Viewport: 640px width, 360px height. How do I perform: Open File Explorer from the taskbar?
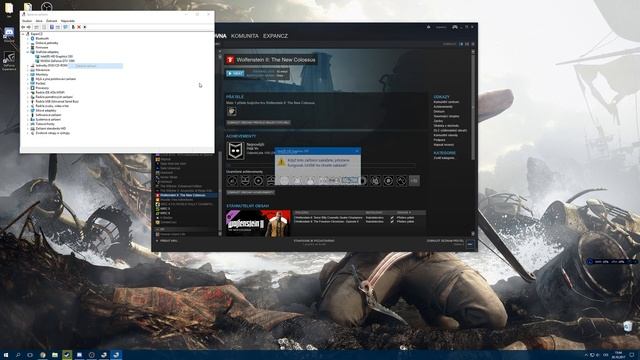click(55, 355)
